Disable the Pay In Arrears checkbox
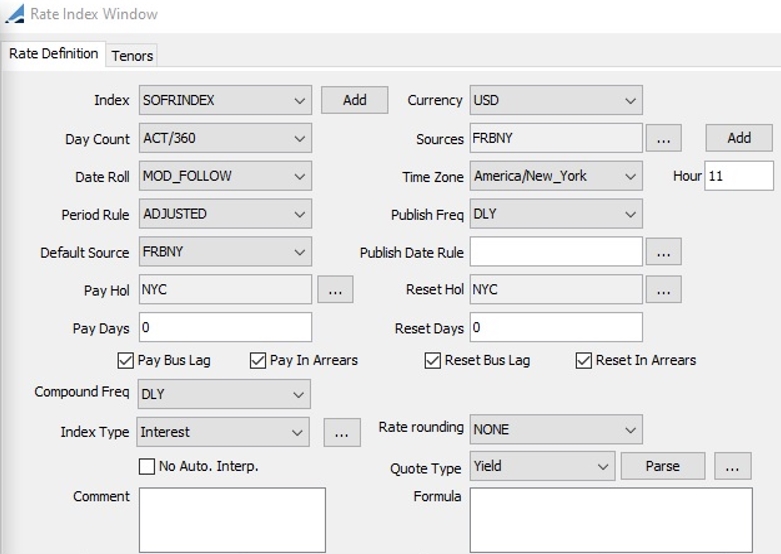The height and width of the screenshot is (554, 781). tap(258, 360)
